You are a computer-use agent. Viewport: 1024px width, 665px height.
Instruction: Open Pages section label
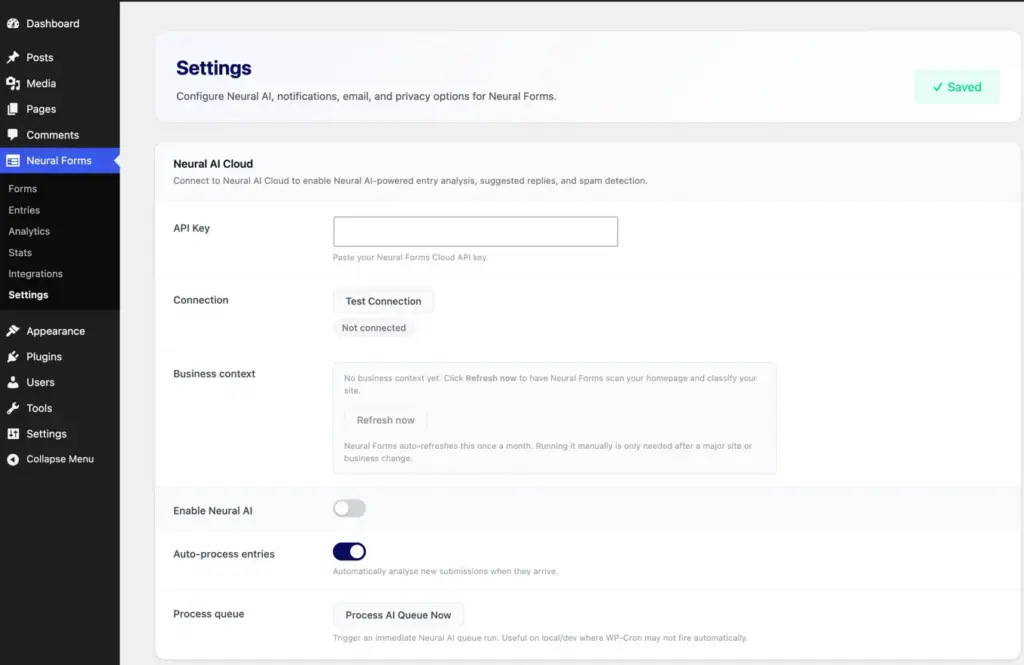point(41,109)
